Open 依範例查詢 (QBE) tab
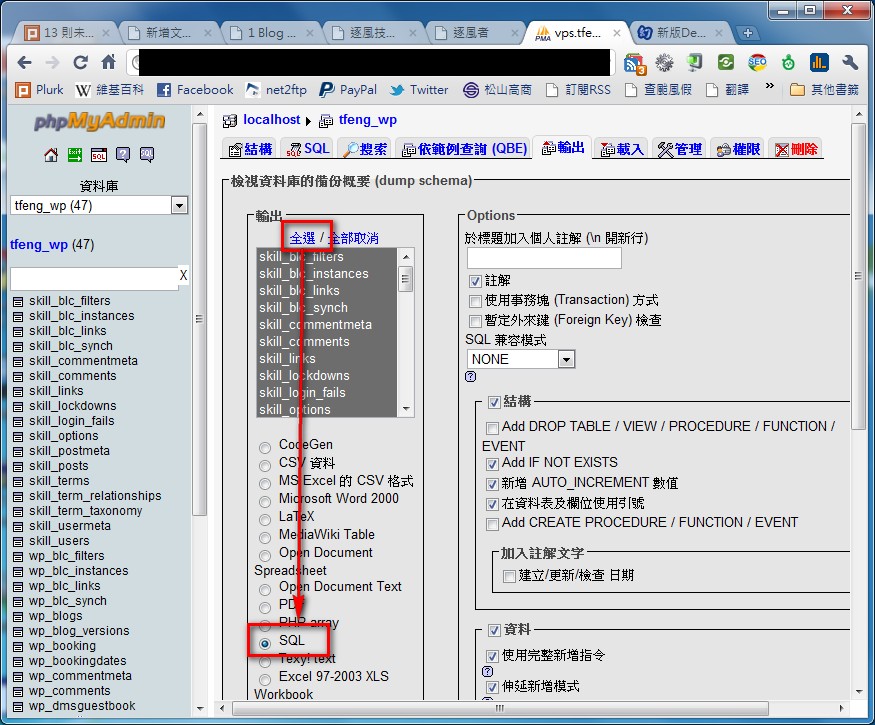This screenshot has height=725, width=875. point(464,149)
